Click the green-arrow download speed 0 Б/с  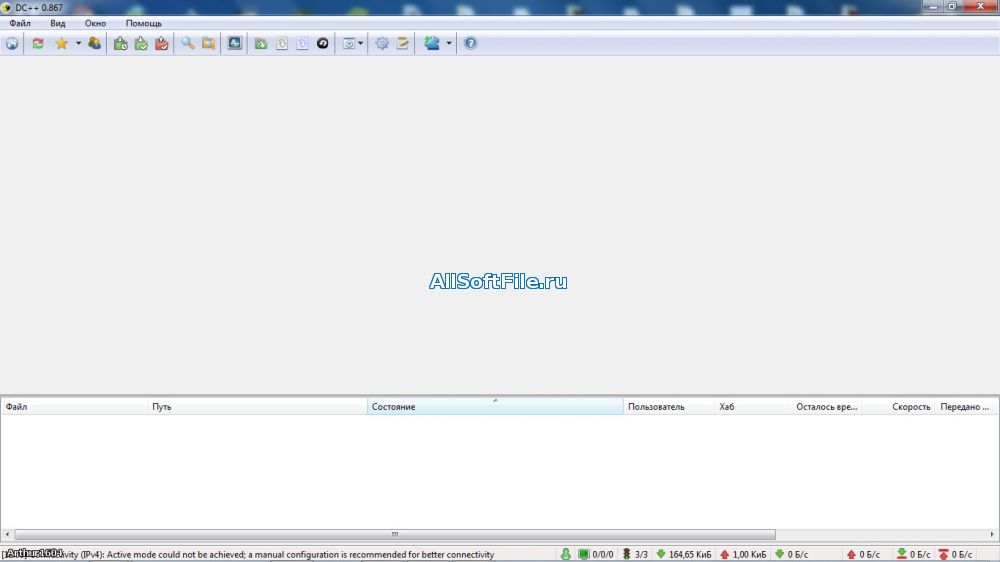click(791, 554)
